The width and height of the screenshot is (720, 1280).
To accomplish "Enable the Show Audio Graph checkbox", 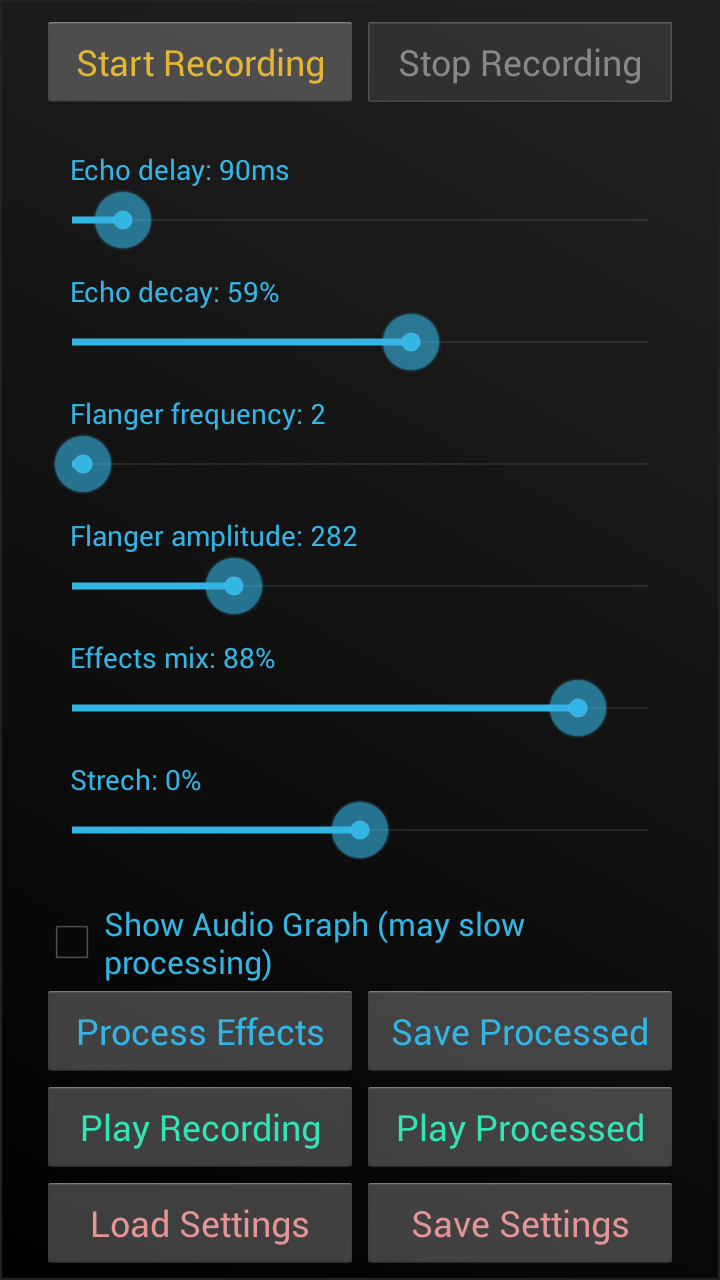I will [x=72, y=942].
